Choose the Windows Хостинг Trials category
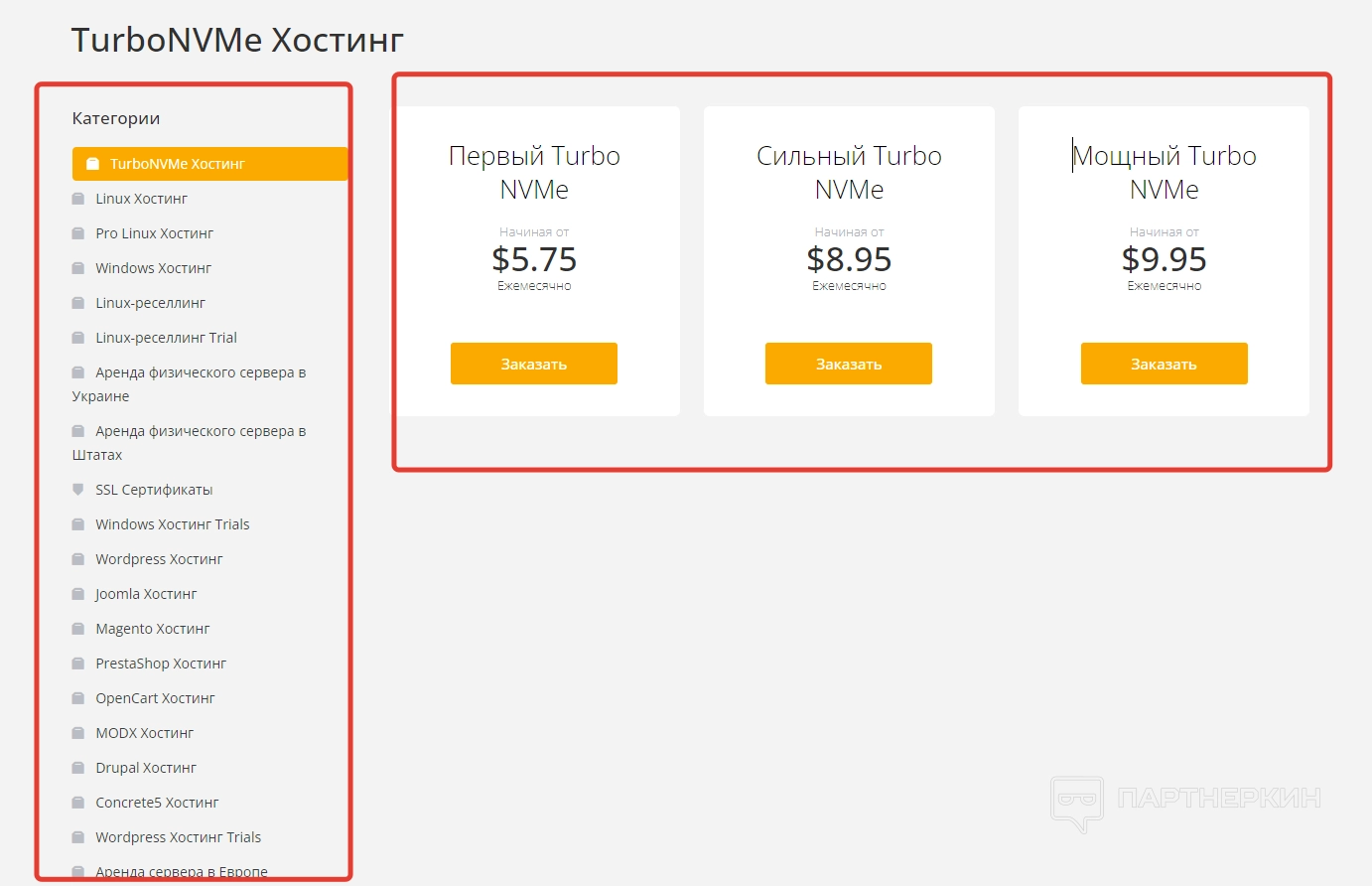The height and width of the screenshot is (886, 1372). tap(172, 524)
